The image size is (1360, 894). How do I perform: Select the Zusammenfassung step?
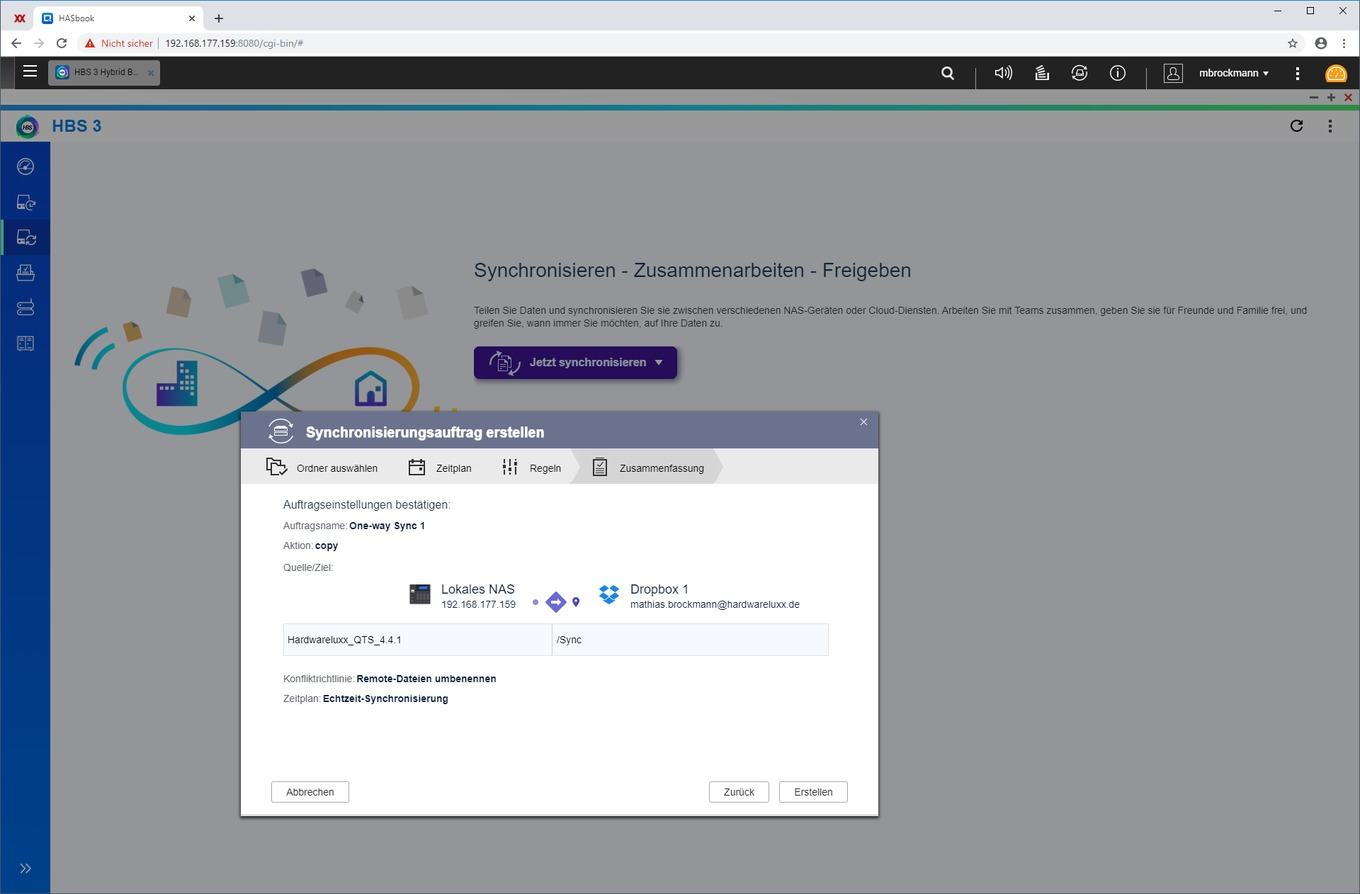tap(648, 467)
